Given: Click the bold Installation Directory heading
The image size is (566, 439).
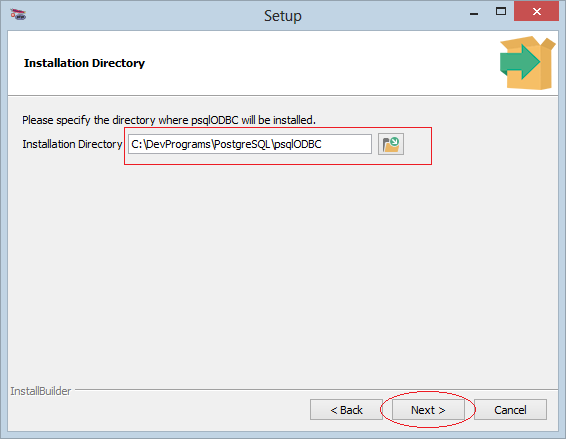Looking at the screenshot, I should (84, 63).
